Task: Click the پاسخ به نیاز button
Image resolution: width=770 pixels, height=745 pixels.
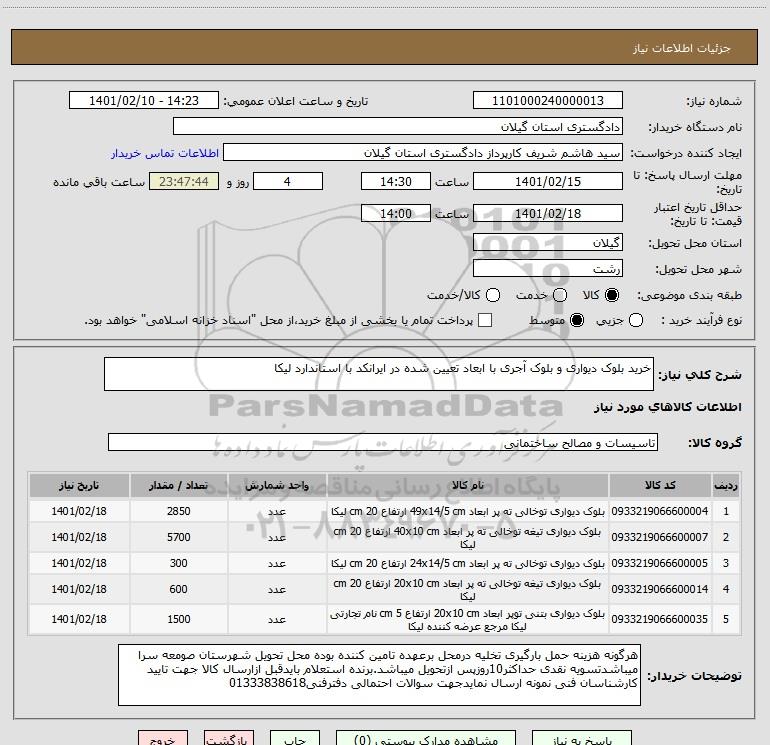Action: (x=582, y=739)
